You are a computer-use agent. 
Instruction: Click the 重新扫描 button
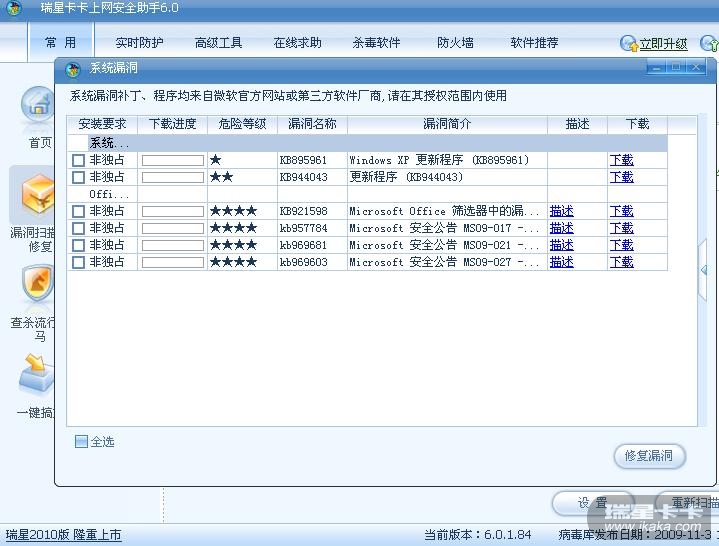pyautogui.click(x=688, y=503)
